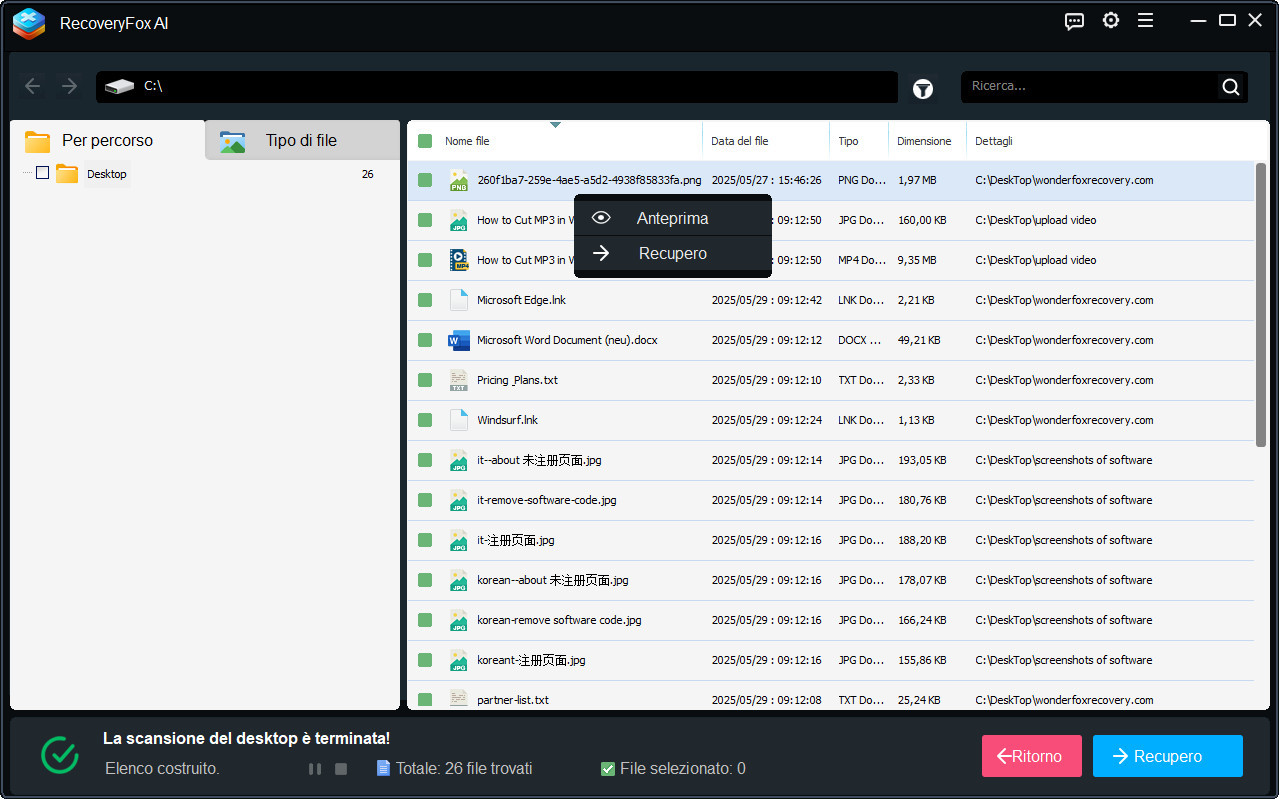The width and height of the screenshot is (1279, 799).
Task: Click the total files document icon
Action: coord(383,768)
